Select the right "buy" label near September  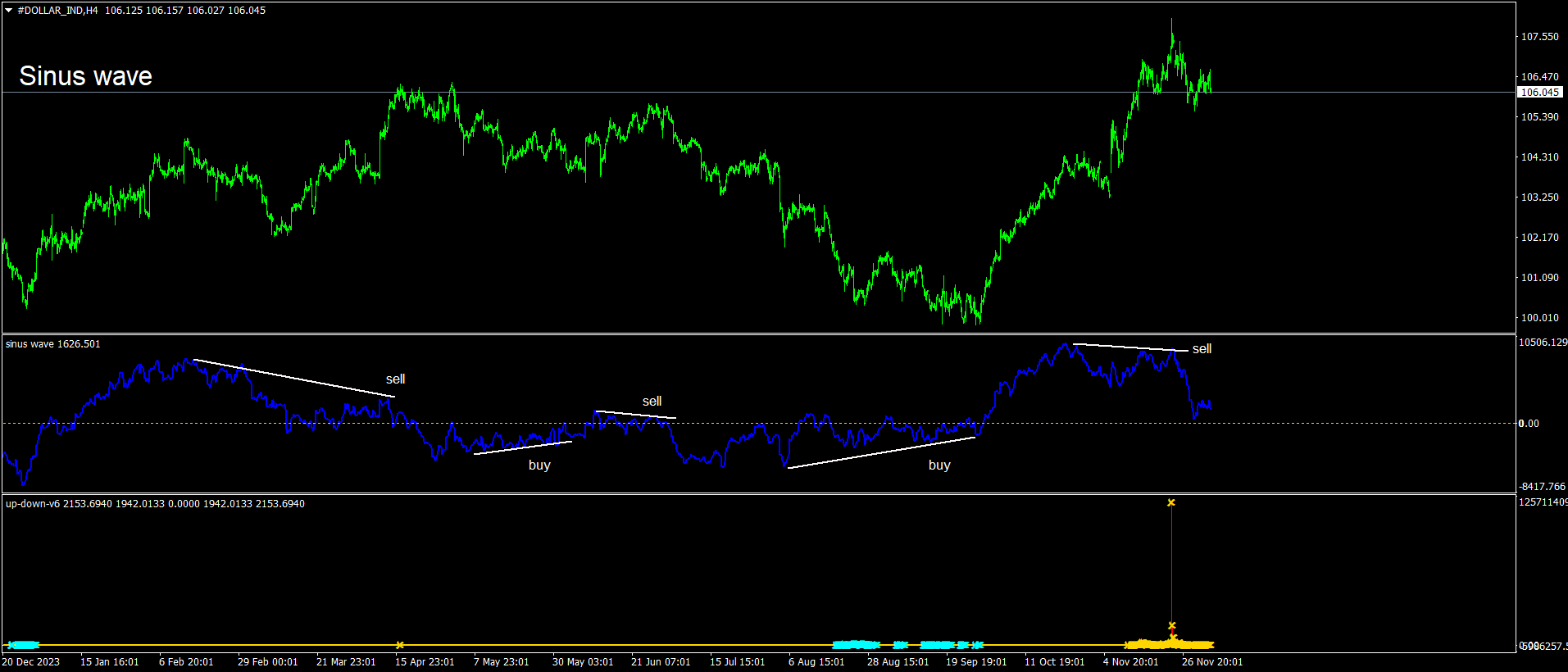939,465
